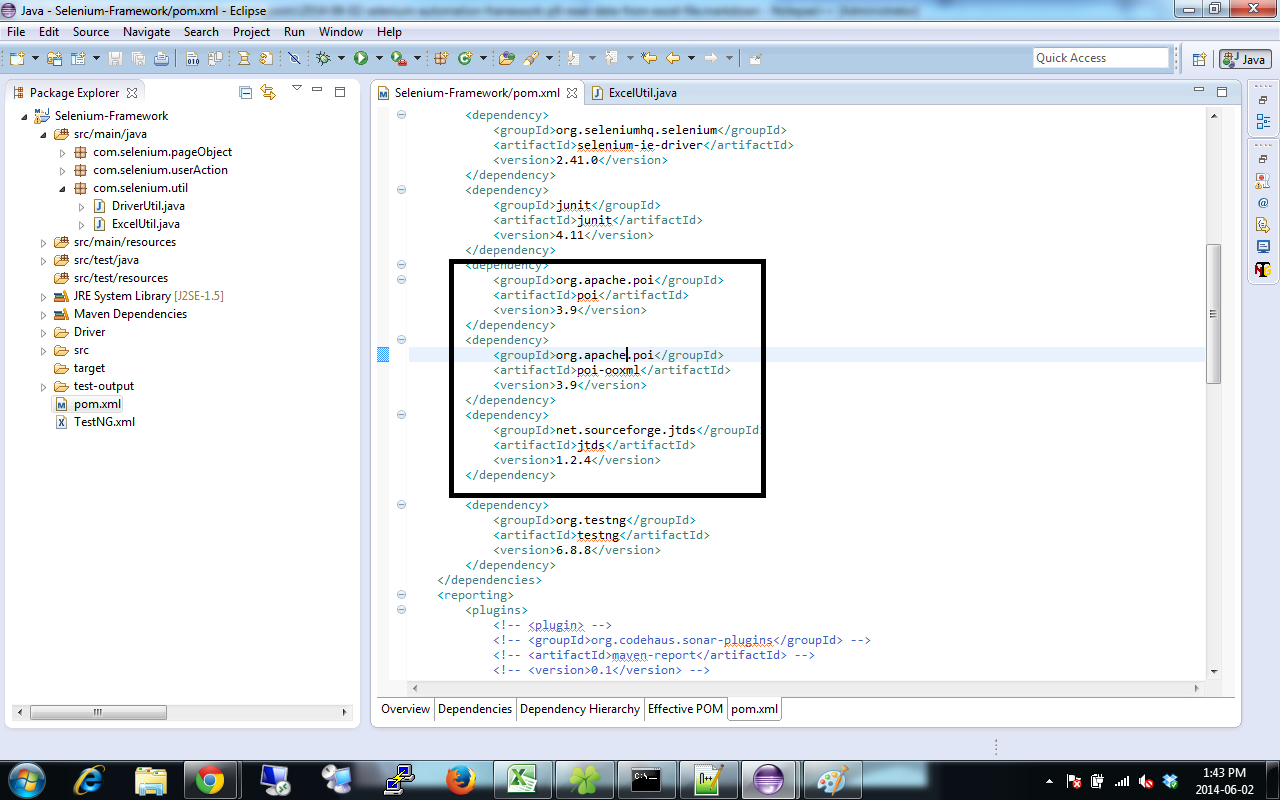The height and width of the screenshot is (800, 1280).
Task: Expand the Maven Dependencies node
Action: coord(43,313)
